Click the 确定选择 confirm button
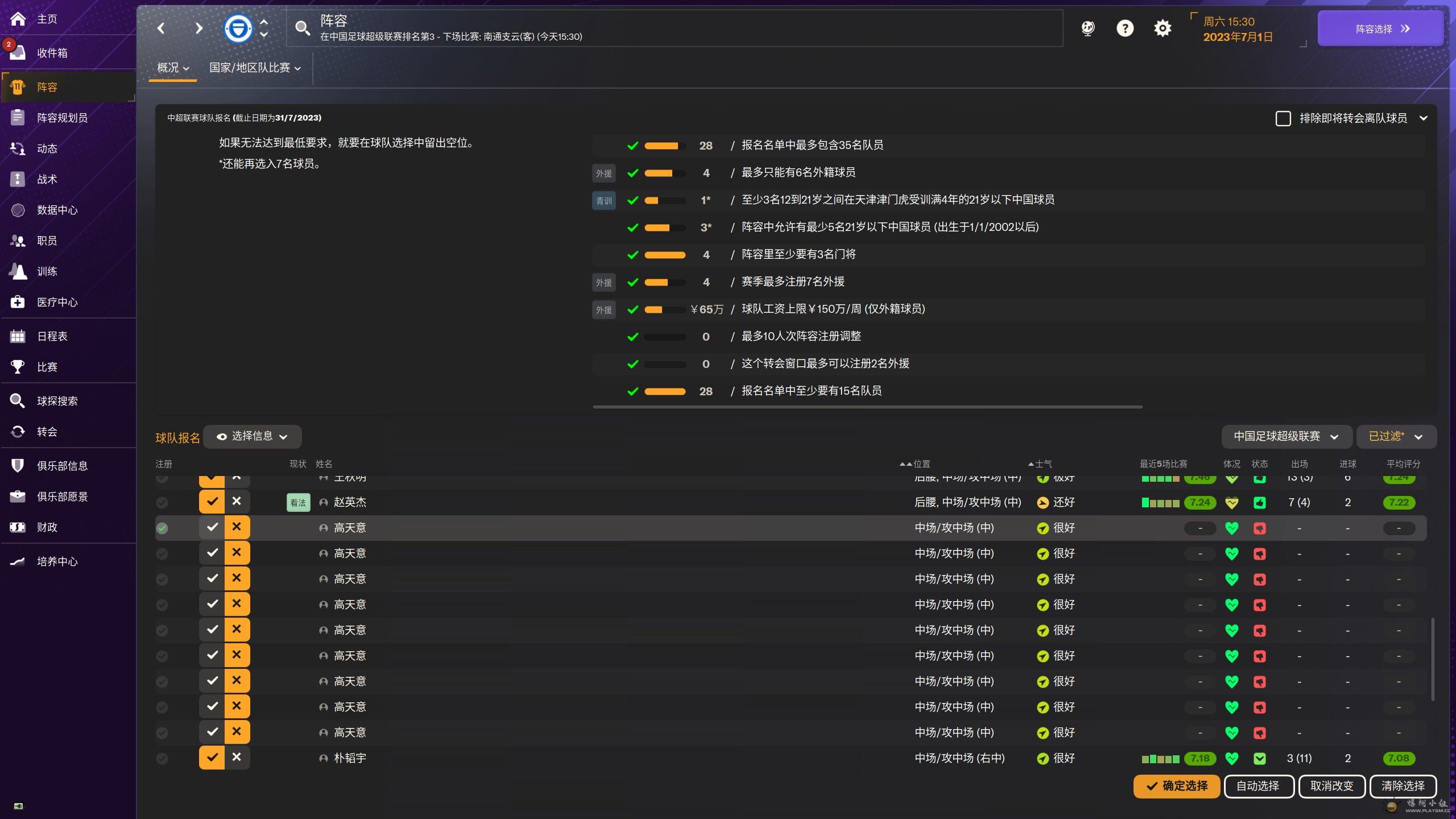This screenshot has width=1456, height=819. [1176, 786]
